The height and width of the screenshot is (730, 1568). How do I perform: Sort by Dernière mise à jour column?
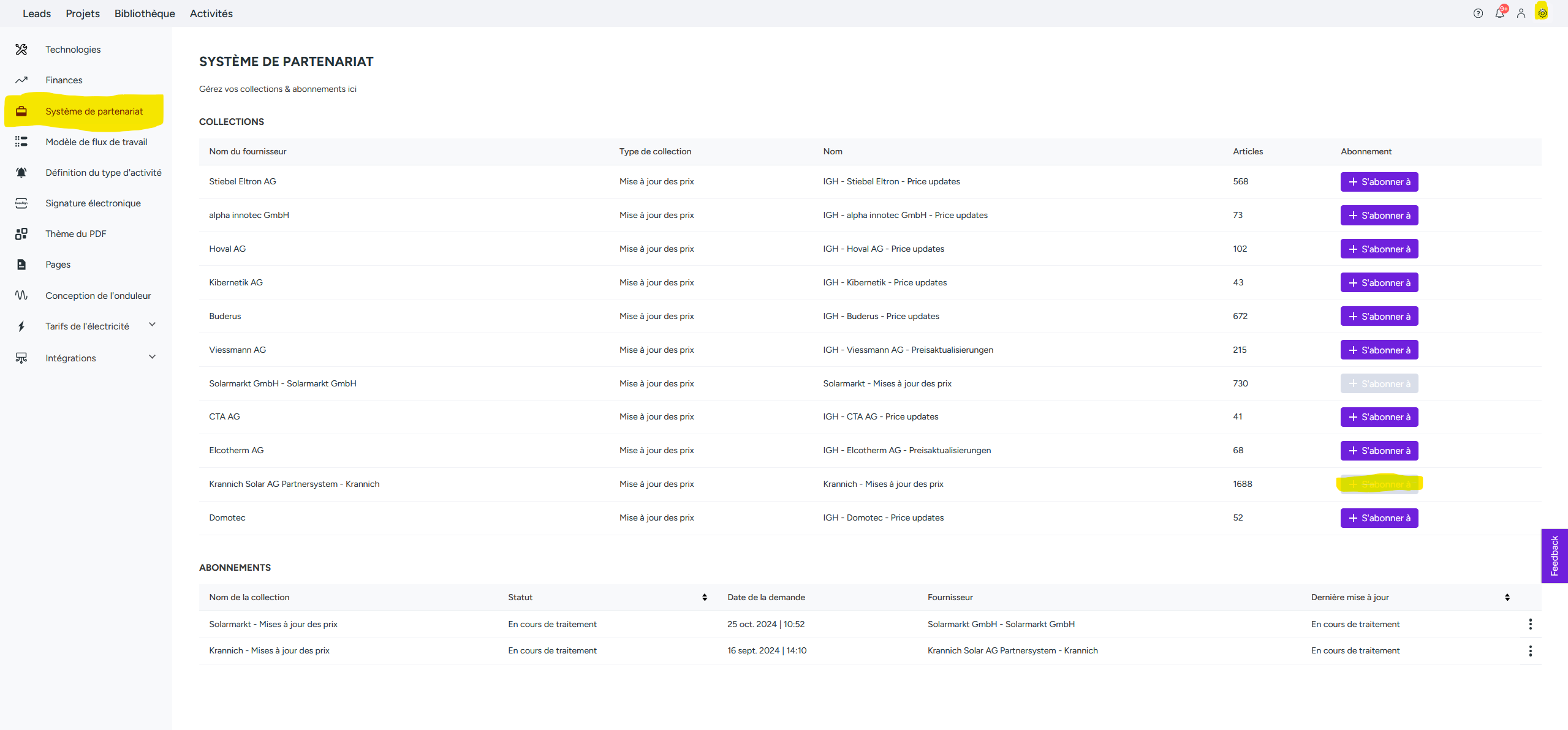[x=1507, y=597]
